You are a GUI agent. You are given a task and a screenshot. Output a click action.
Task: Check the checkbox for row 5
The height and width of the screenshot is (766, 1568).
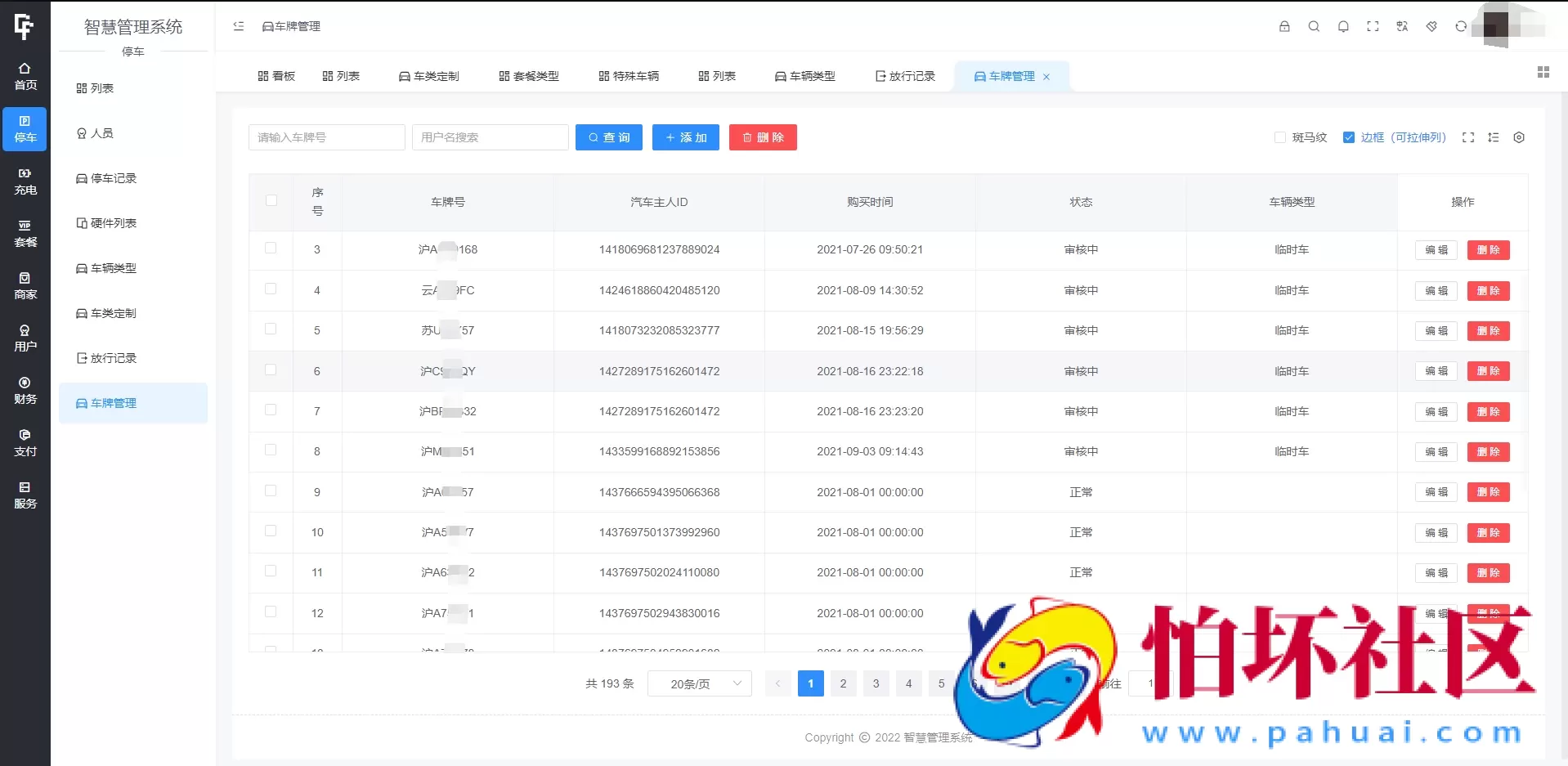271,329
